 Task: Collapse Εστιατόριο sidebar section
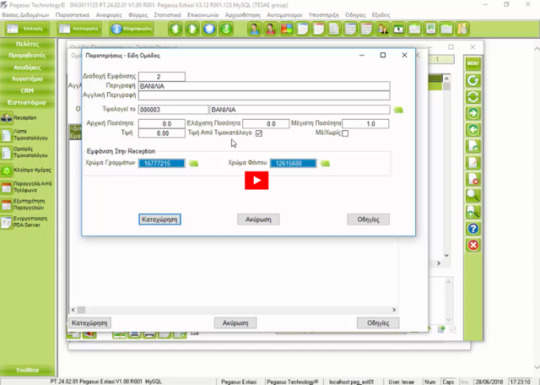tap(27, 103)
